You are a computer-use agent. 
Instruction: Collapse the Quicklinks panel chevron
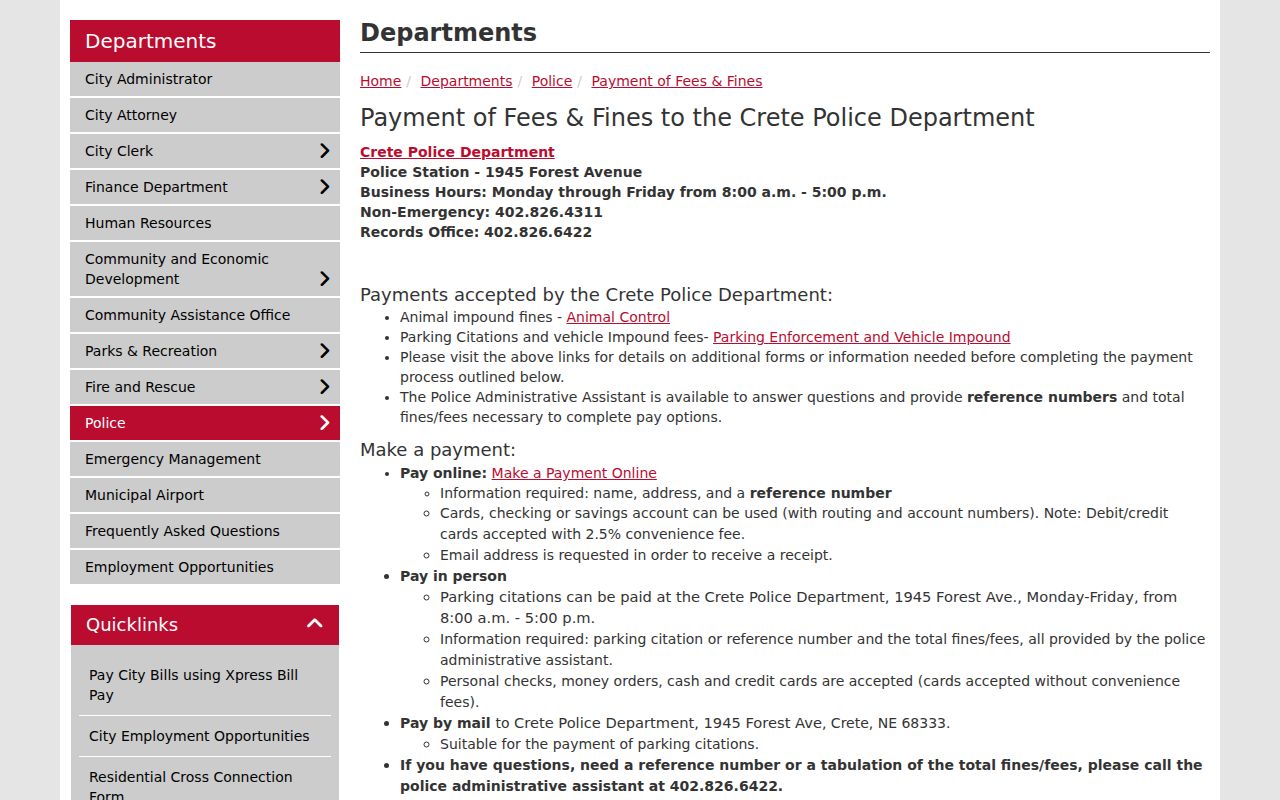coord(315,624)
